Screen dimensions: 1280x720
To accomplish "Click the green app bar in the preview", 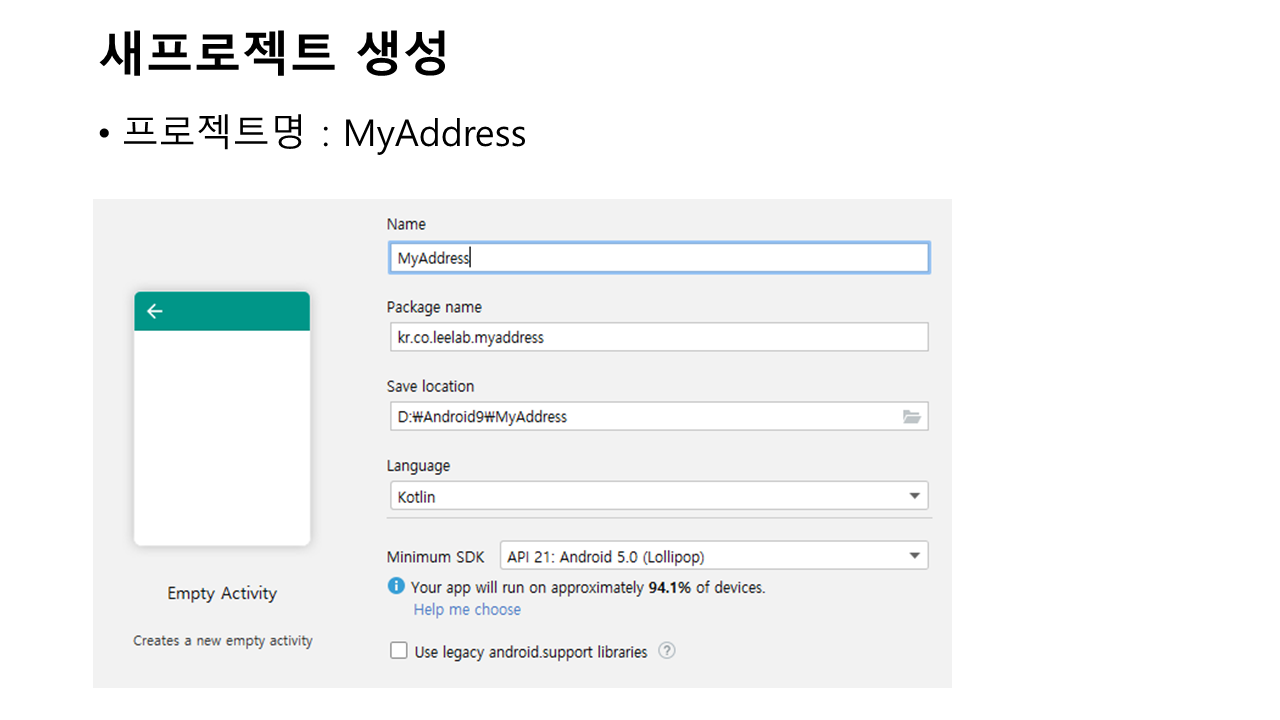I will 240,311.
